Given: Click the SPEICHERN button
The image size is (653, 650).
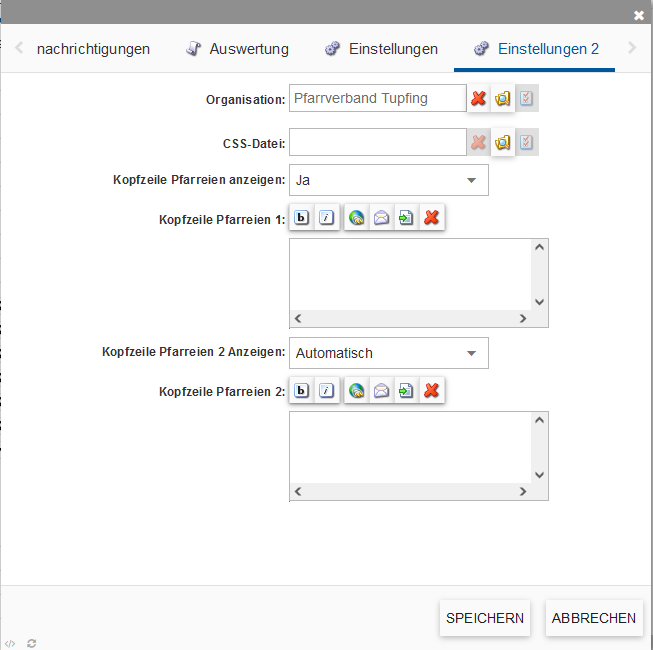Looking at the screenshot, I should (485, 618).
